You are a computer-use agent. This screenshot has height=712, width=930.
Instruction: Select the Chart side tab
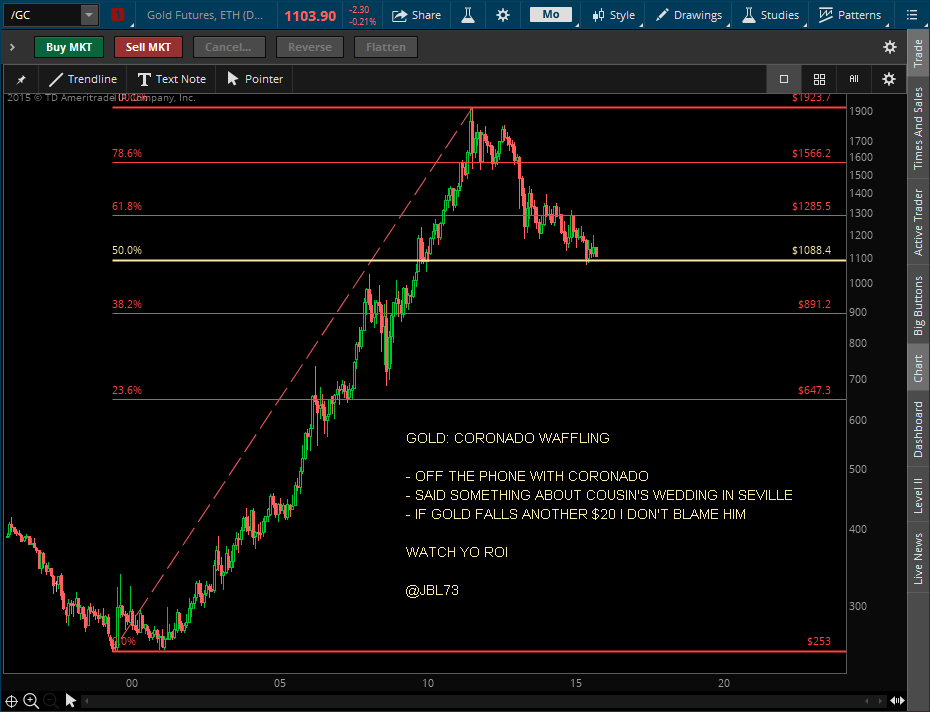click(x=918, y=367)
